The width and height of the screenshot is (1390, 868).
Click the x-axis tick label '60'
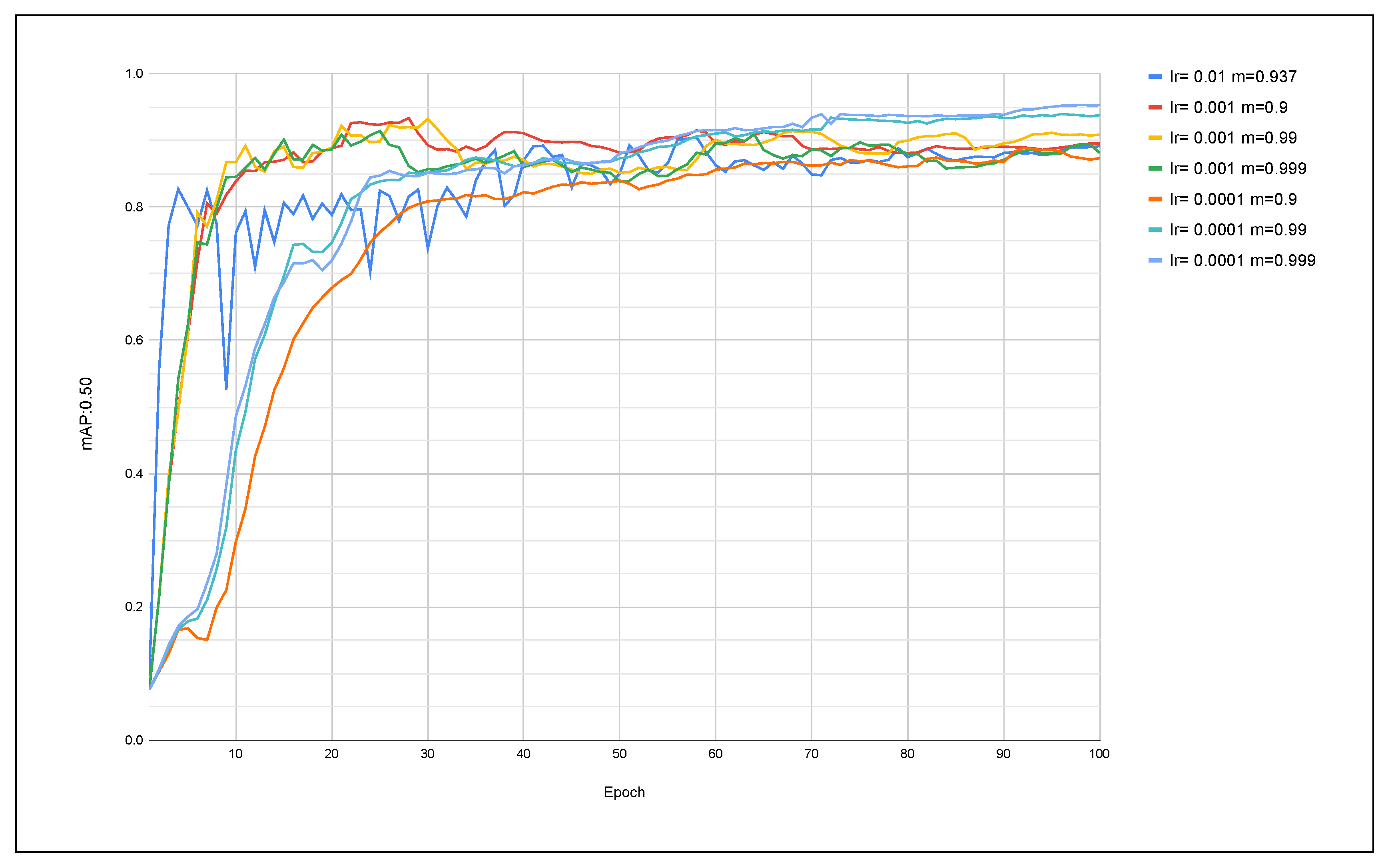pyautogui.click(x=715, y=754)
